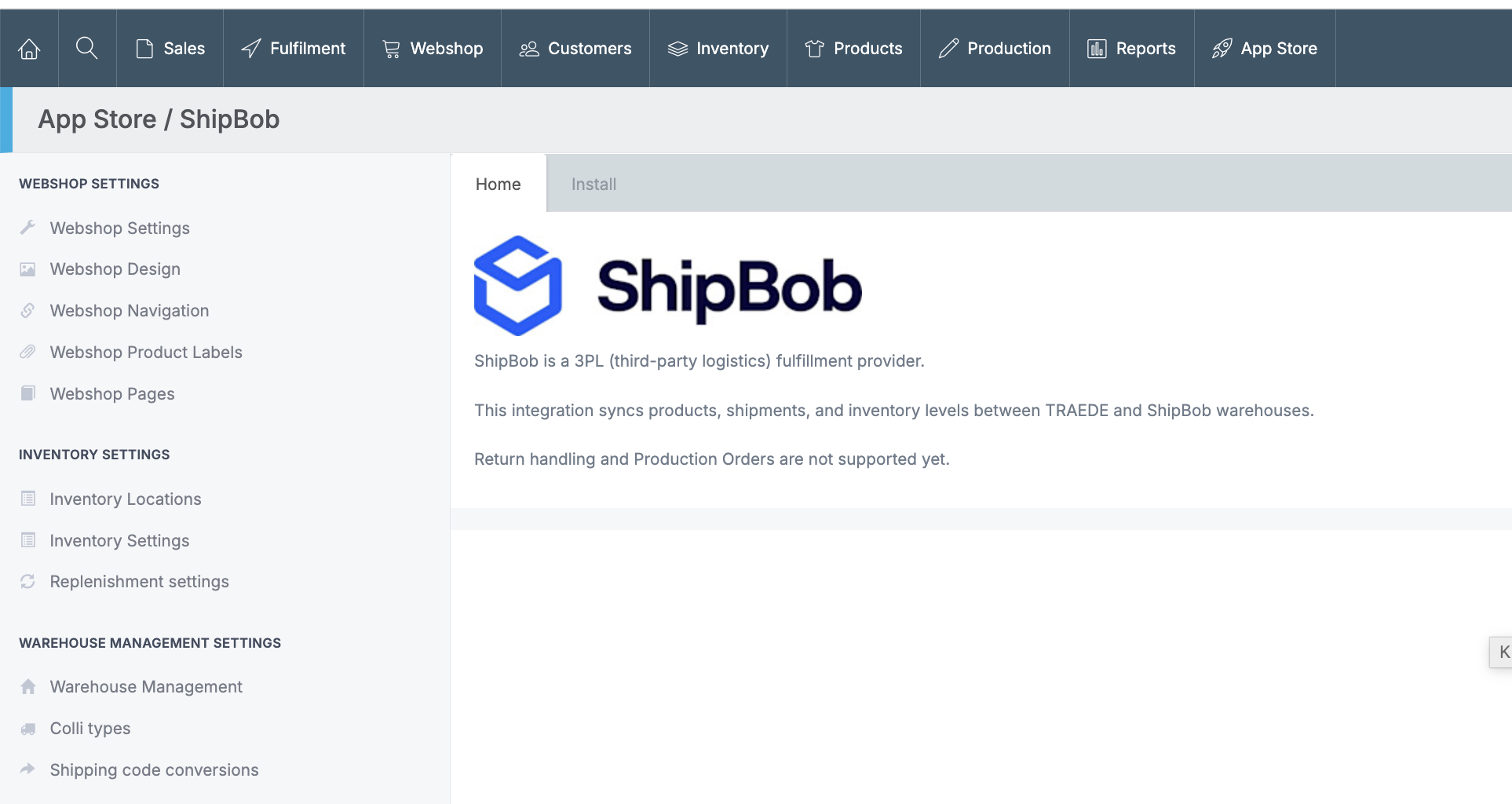Click the Products t-shirt icon
The width and height of the screenshot is (1512, 804).
tap(815, 49)
